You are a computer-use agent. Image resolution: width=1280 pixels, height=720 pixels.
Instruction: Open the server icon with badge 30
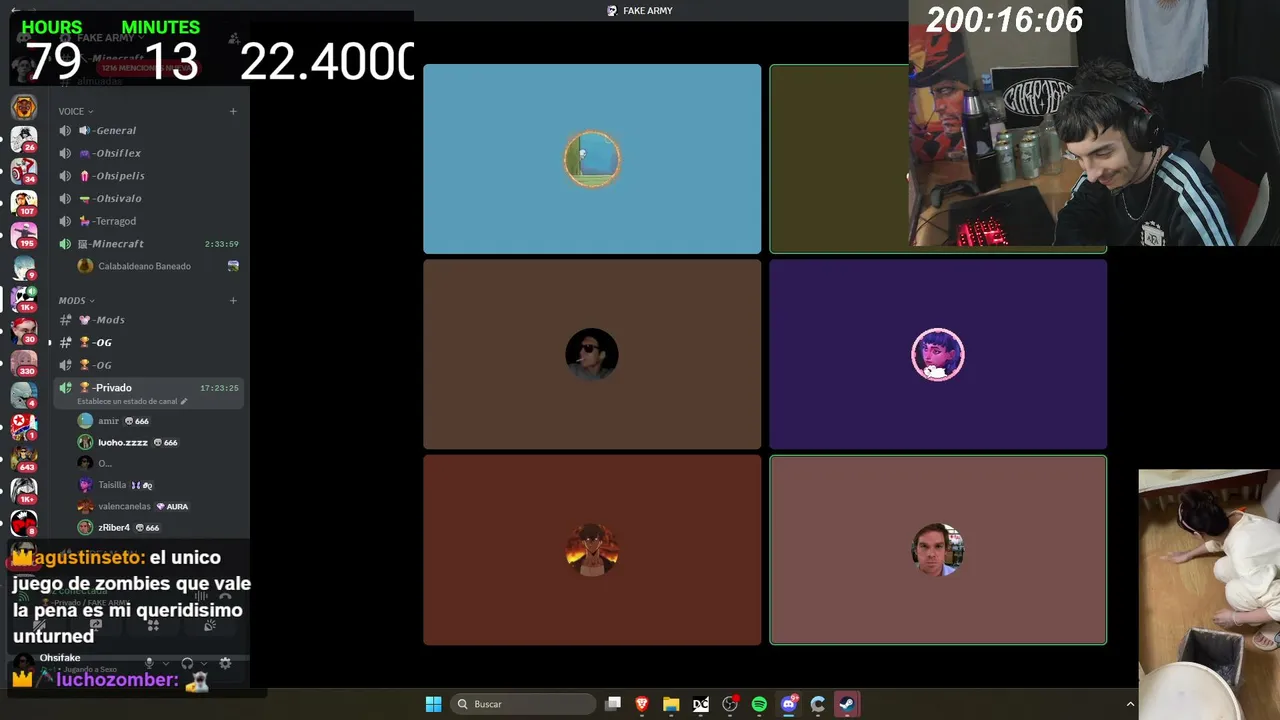pos(24,331)
